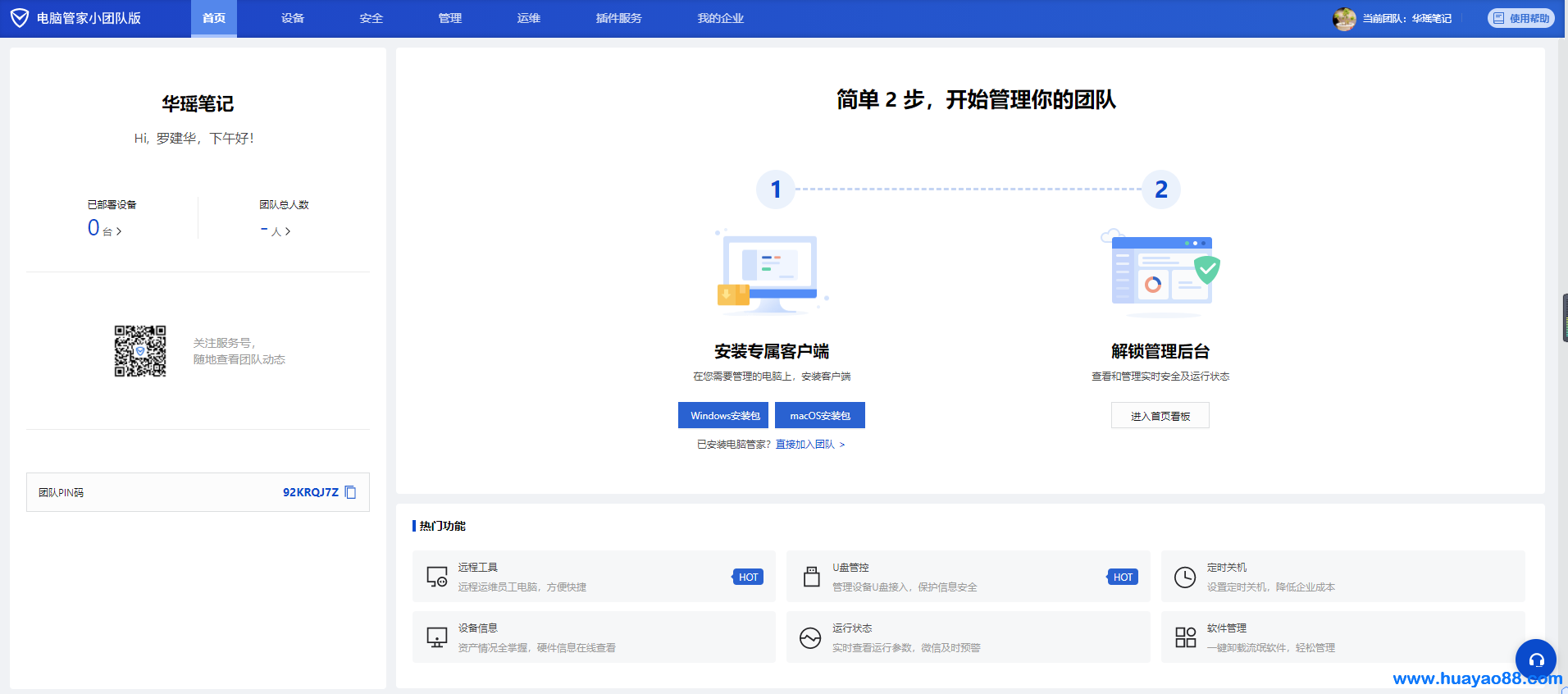Image resolution: width=1568 pixels, height=694 pixels.
Task: Click step 1 circle indicator
Action: (776, 189)
